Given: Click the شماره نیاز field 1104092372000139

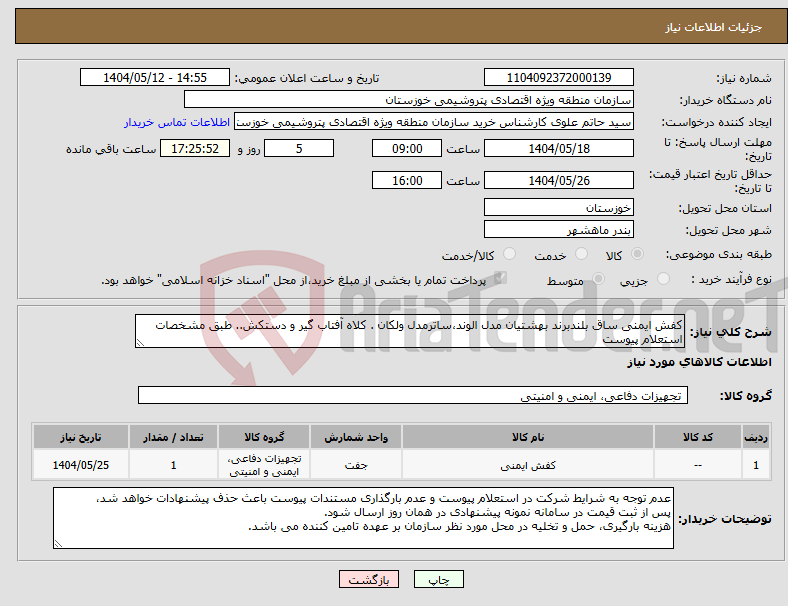Looking at the screenshot, I should (558, 77).
